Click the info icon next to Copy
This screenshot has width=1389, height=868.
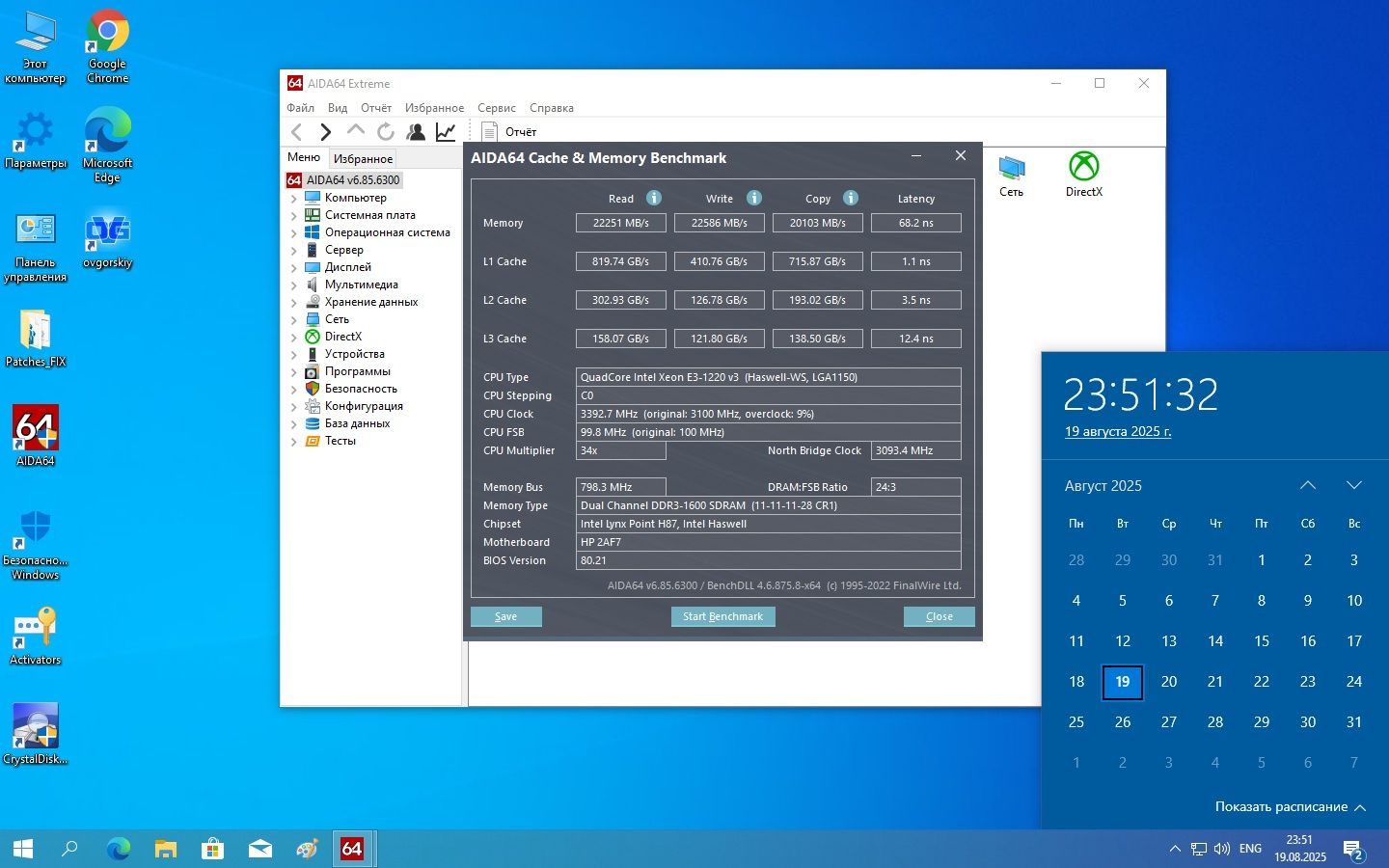851,198
